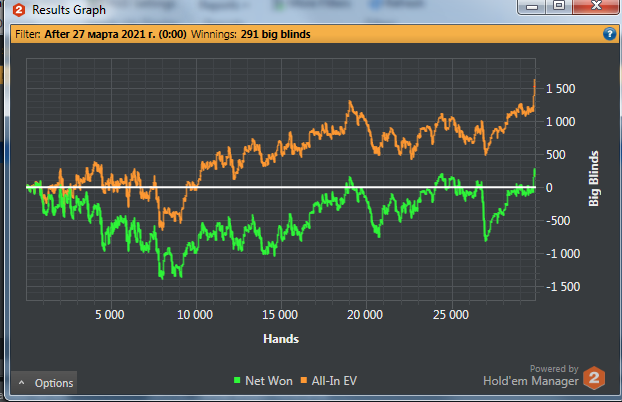Minimize the Results Graph window
The height and width of the screenshot is (402, 622).
click(x=532, y=6)
